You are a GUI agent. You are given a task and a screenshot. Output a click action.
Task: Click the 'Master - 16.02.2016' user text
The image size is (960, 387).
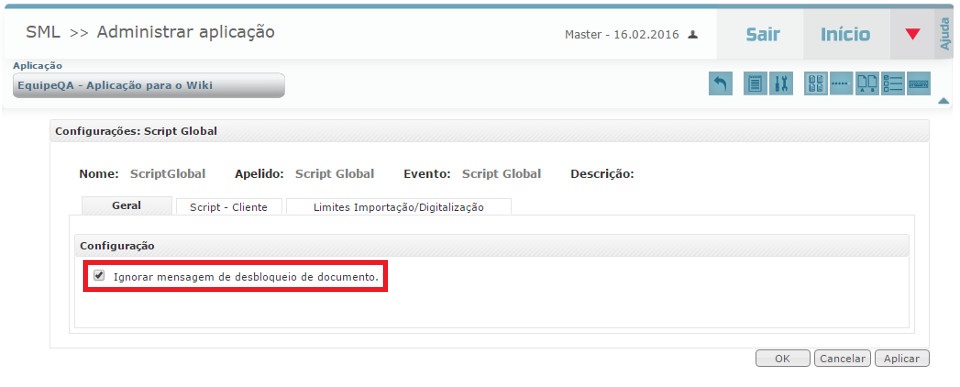621,35
